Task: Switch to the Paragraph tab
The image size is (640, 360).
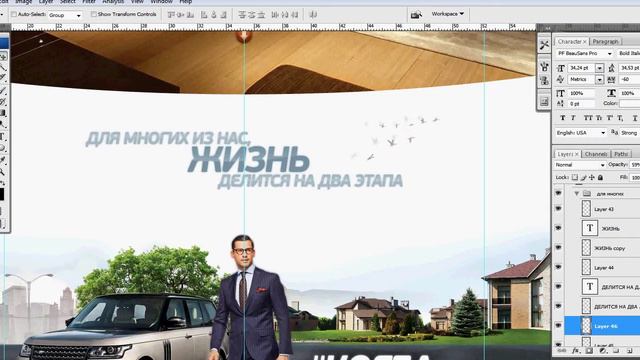Action: pos(605,42)
